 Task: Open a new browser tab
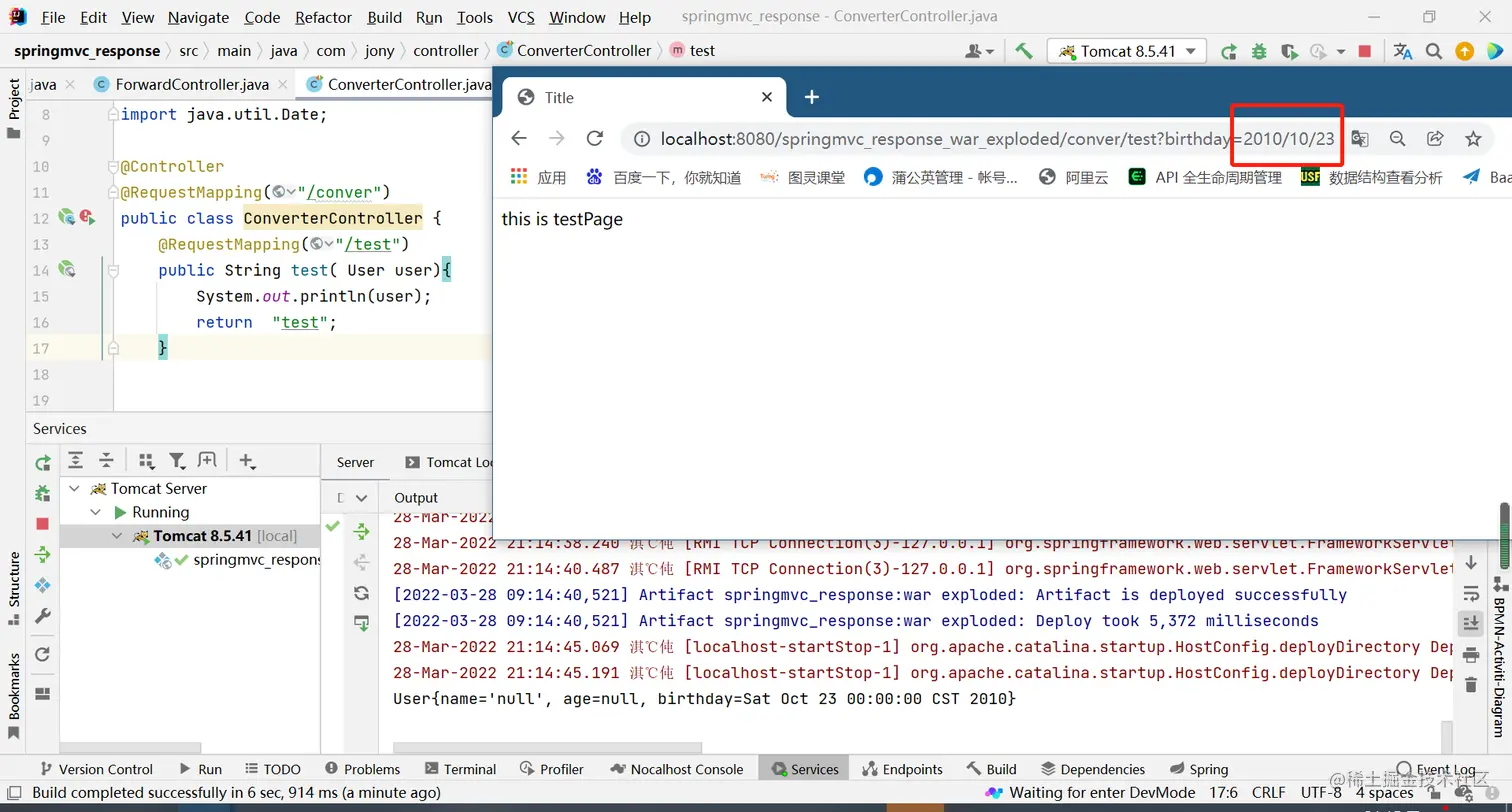coord(812,97)
